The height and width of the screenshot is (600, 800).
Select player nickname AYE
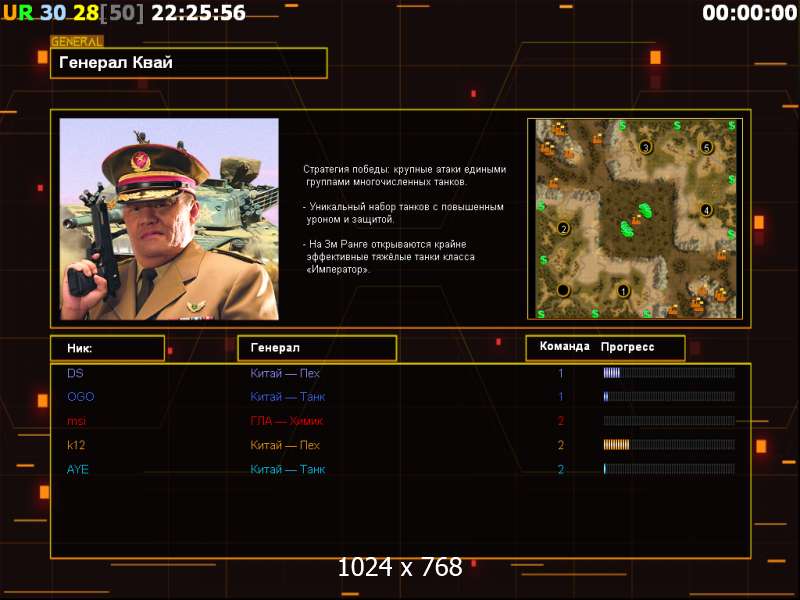pos(78,469)
